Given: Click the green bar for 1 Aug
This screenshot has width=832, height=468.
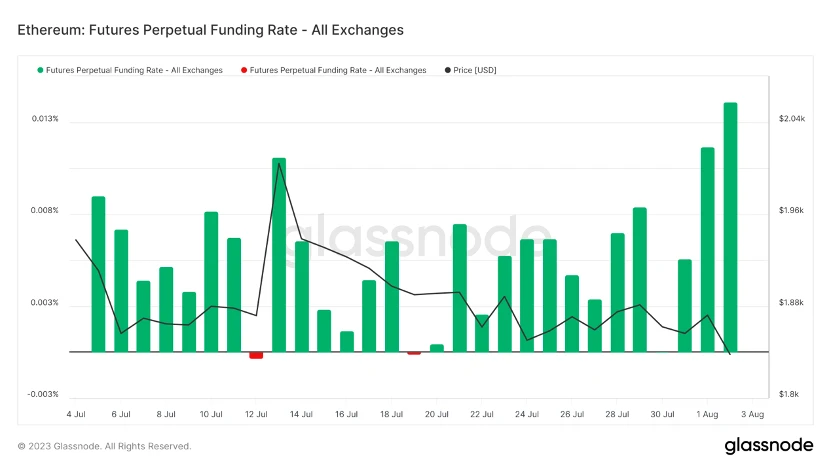Looking at the screenshot, I should 708,249.
